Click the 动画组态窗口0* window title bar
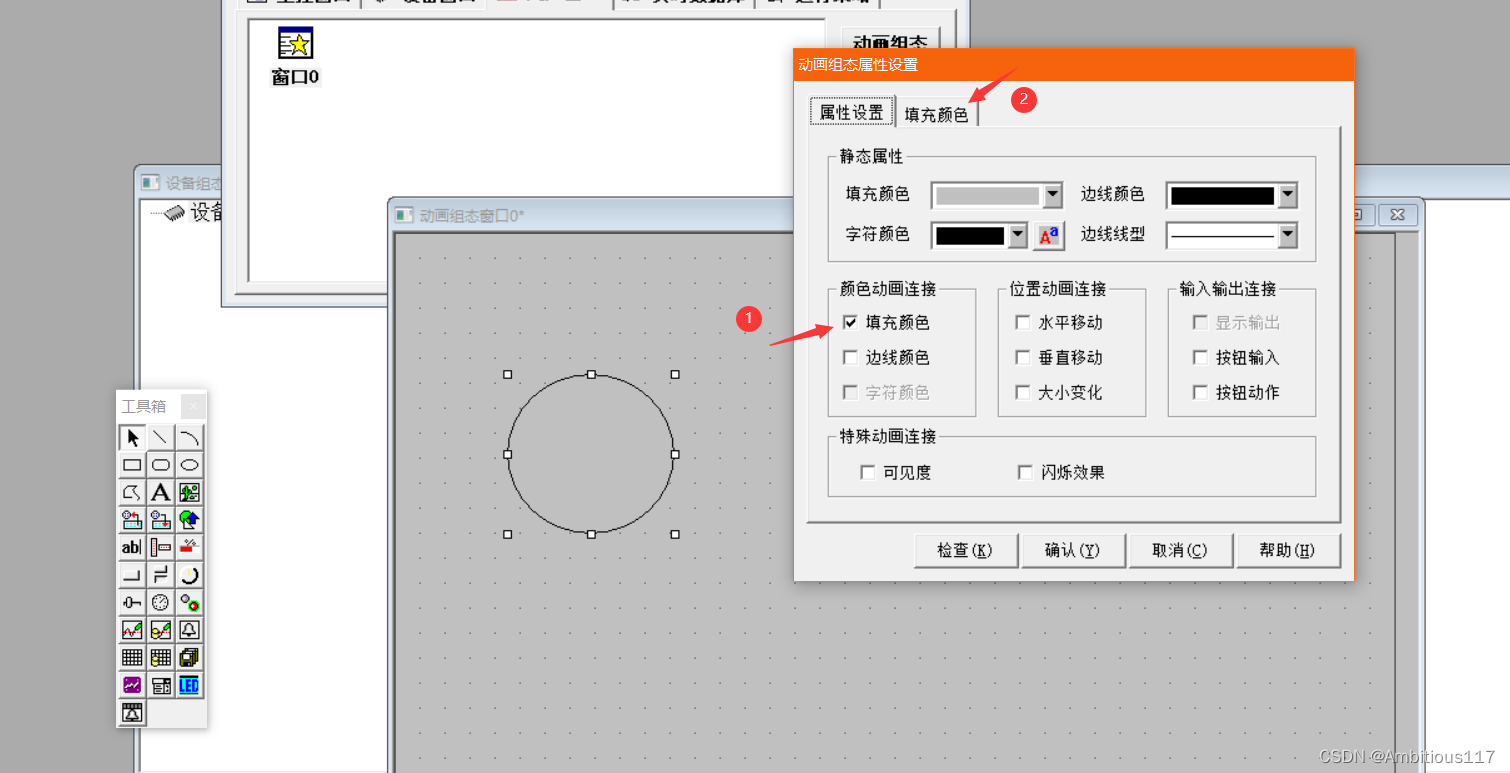 (592, 215)
